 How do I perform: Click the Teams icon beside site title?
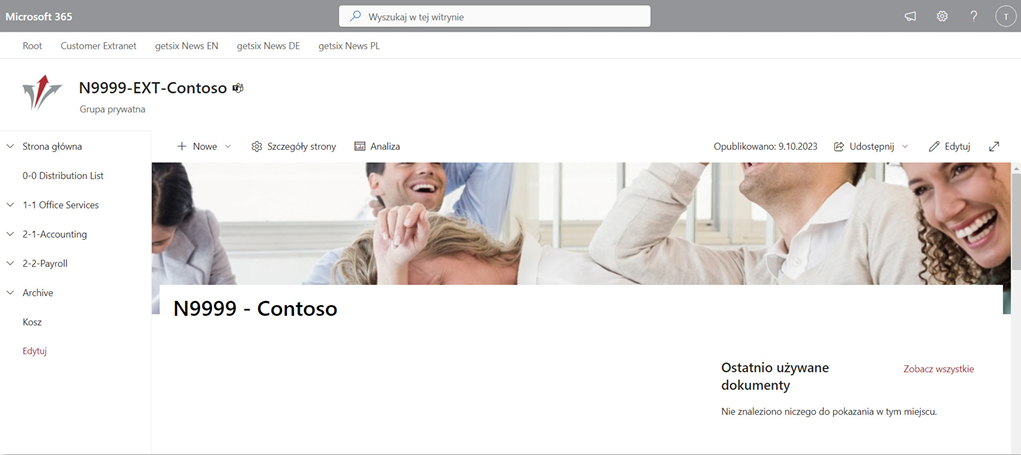238,88
